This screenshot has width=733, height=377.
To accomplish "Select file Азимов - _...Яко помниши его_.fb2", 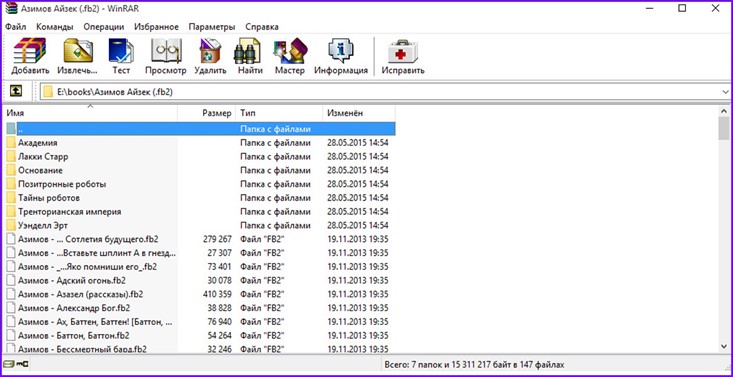I will point(87,267).
